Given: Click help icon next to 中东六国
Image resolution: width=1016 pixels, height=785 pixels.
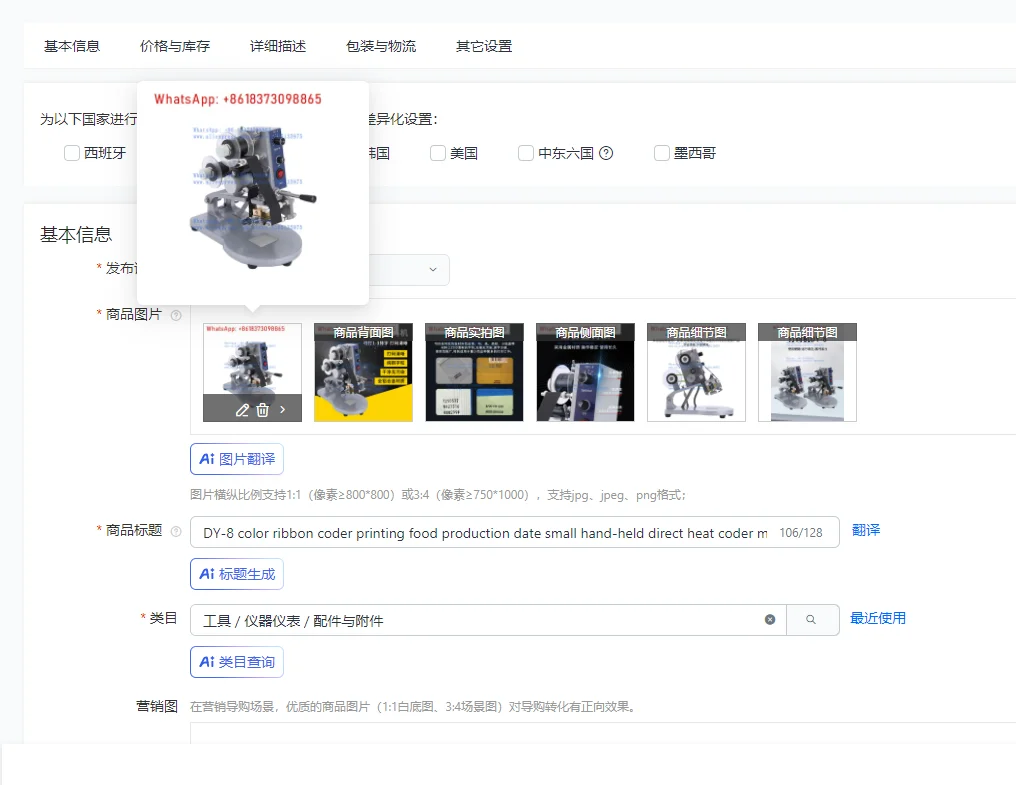Looking at the screenshot, I should pyautogui.click(x=606, y=154).
